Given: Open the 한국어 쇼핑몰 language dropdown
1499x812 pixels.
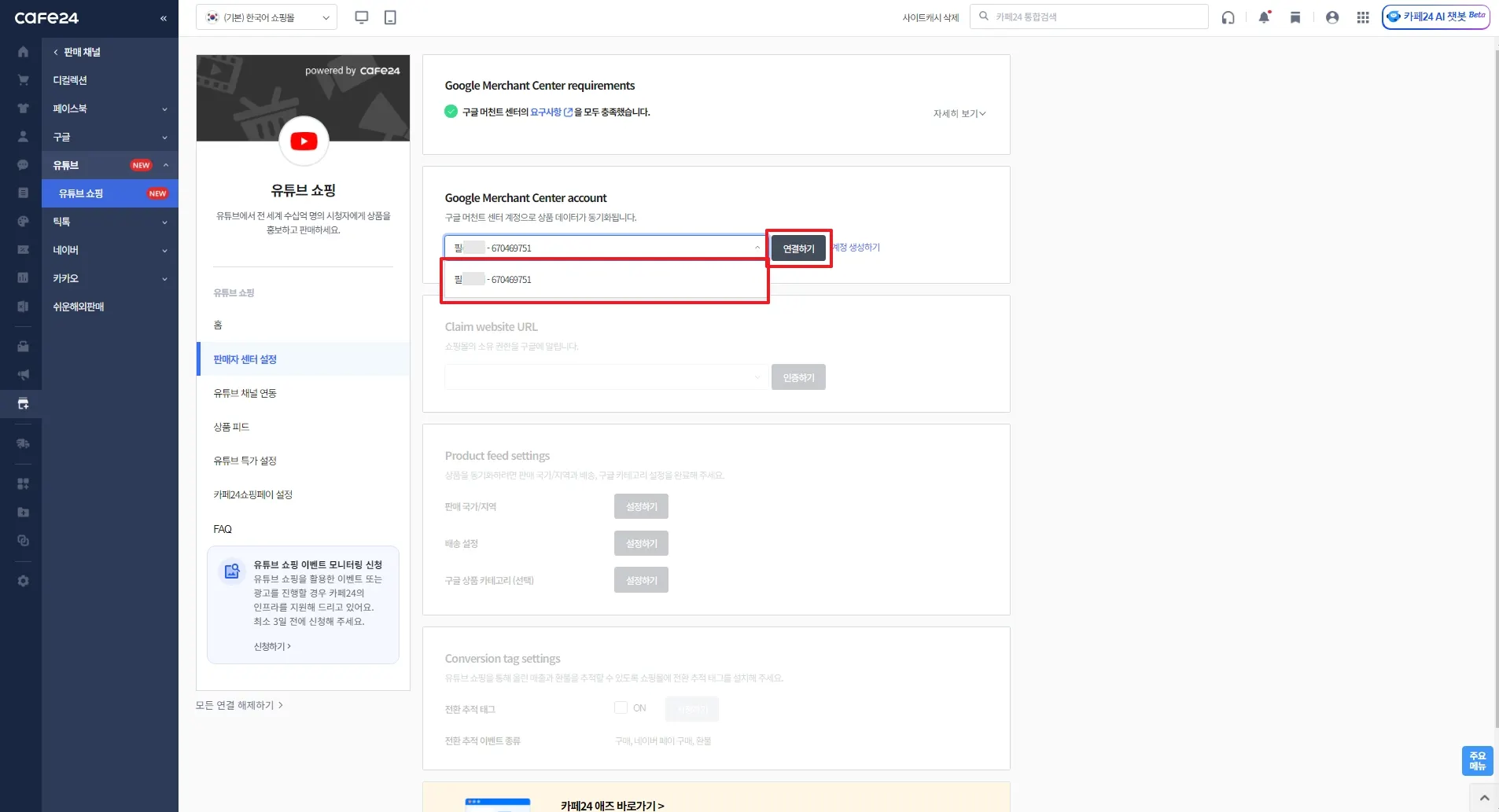Looking at the screenshot, I should click(267, 17).
